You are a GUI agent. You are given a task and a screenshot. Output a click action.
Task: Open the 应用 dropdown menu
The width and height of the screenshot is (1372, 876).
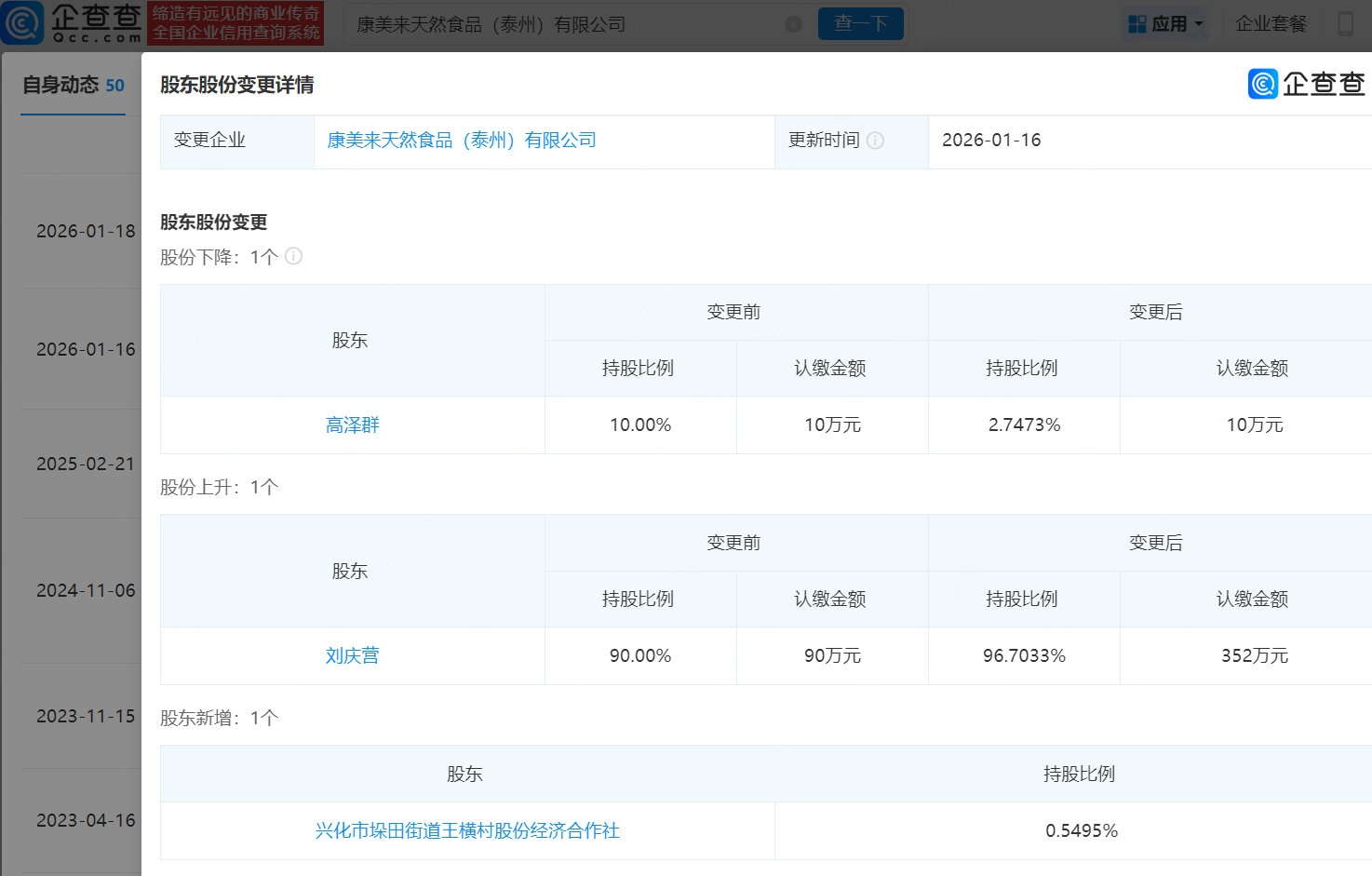tap(1166, 24)
